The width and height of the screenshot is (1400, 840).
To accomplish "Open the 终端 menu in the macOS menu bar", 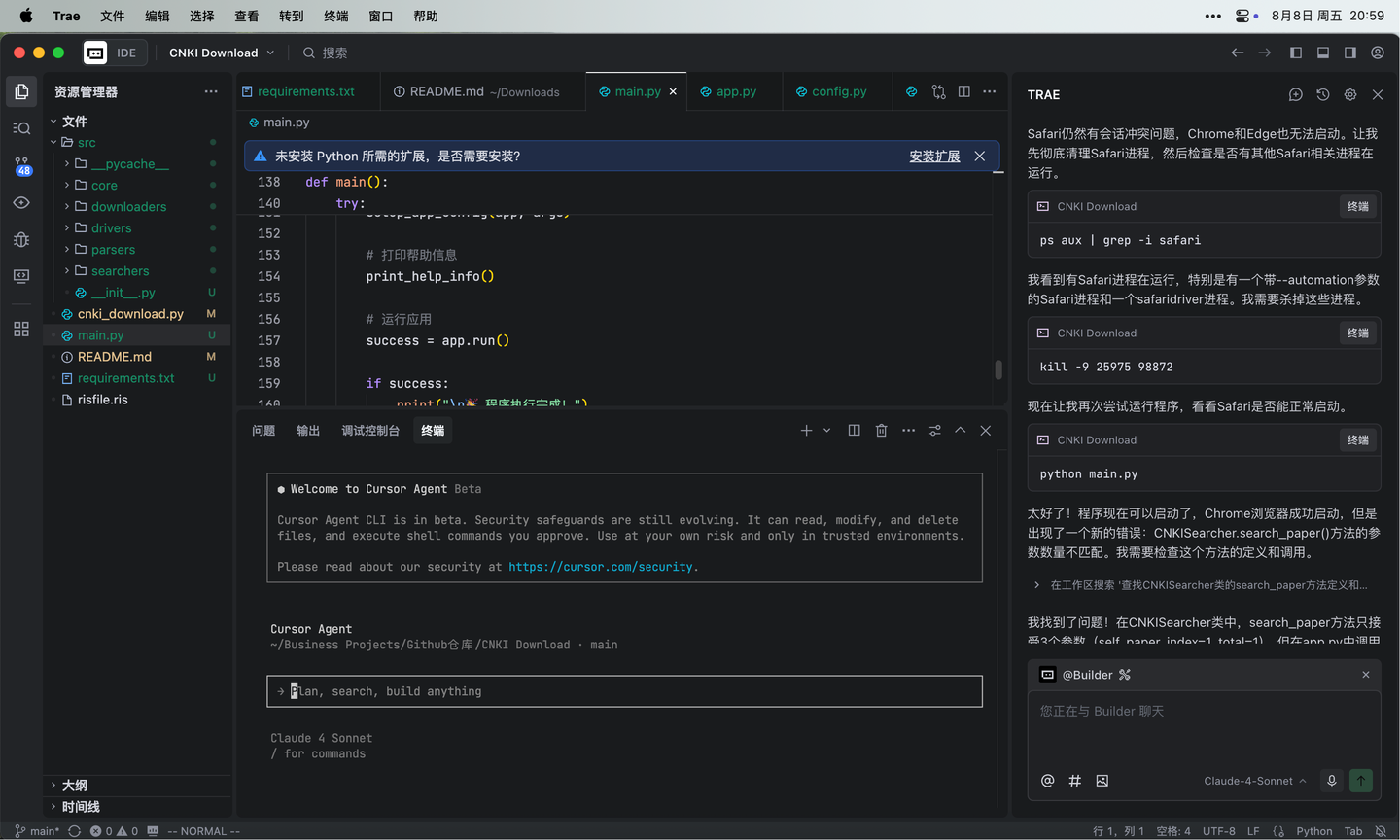I will pos(335,16).
